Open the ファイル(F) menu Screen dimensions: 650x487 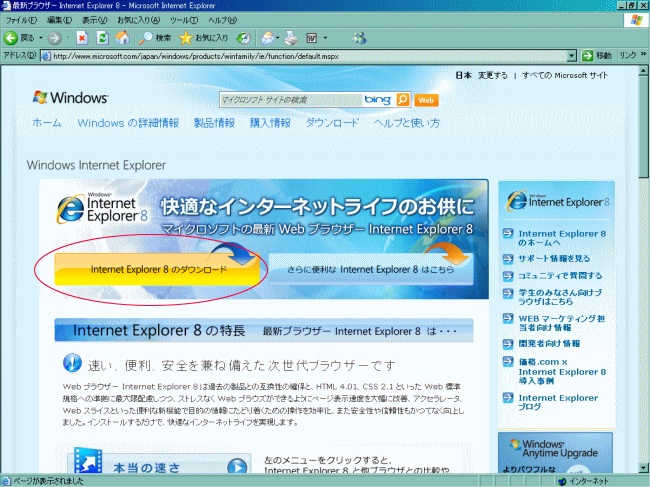point(21,20)
